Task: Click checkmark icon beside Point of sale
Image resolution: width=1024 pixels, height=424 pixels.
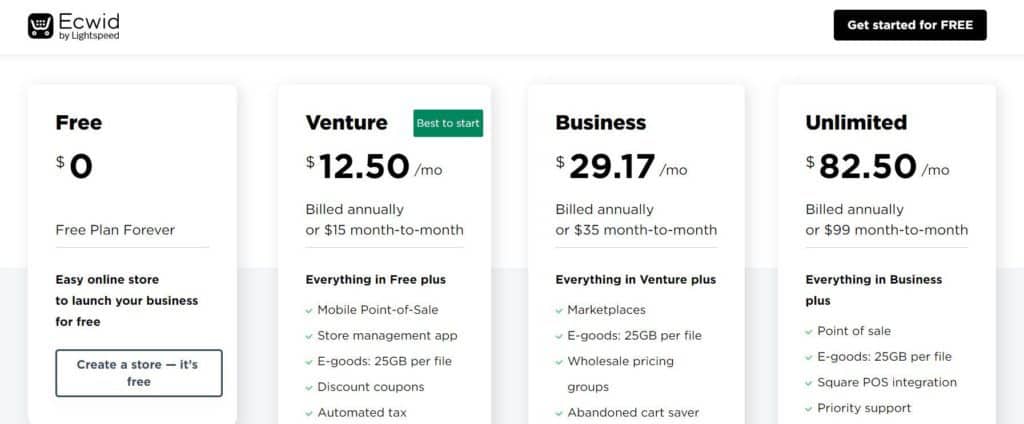Action: pos(809,332)
